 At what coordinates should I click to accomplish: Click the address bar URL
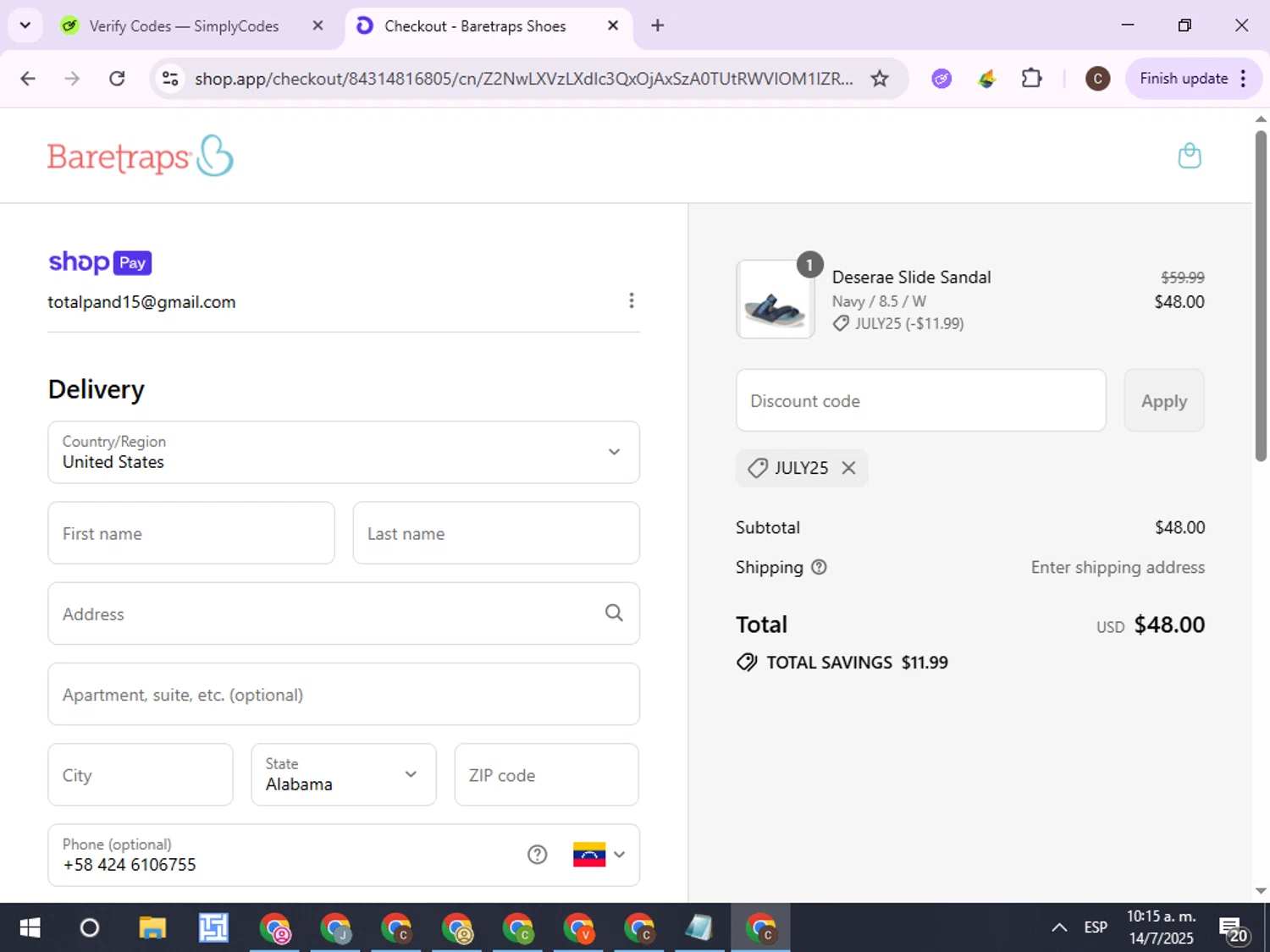[x=523, y=79]
